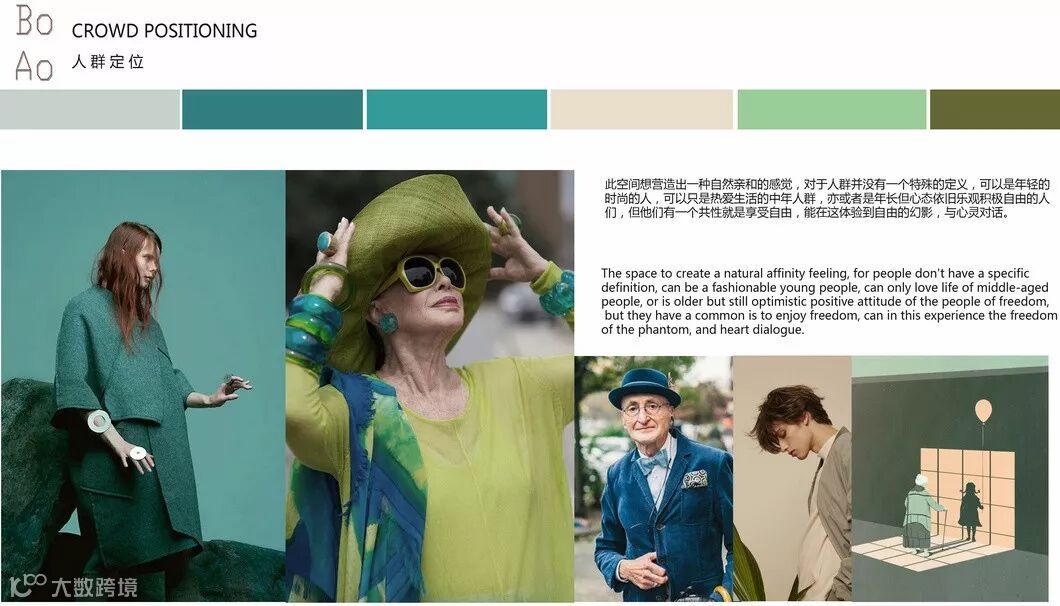This screenshot has height=606, width=1060.
Task: Click the Chinese description paragraph
Action: click(x=827, y=198)
